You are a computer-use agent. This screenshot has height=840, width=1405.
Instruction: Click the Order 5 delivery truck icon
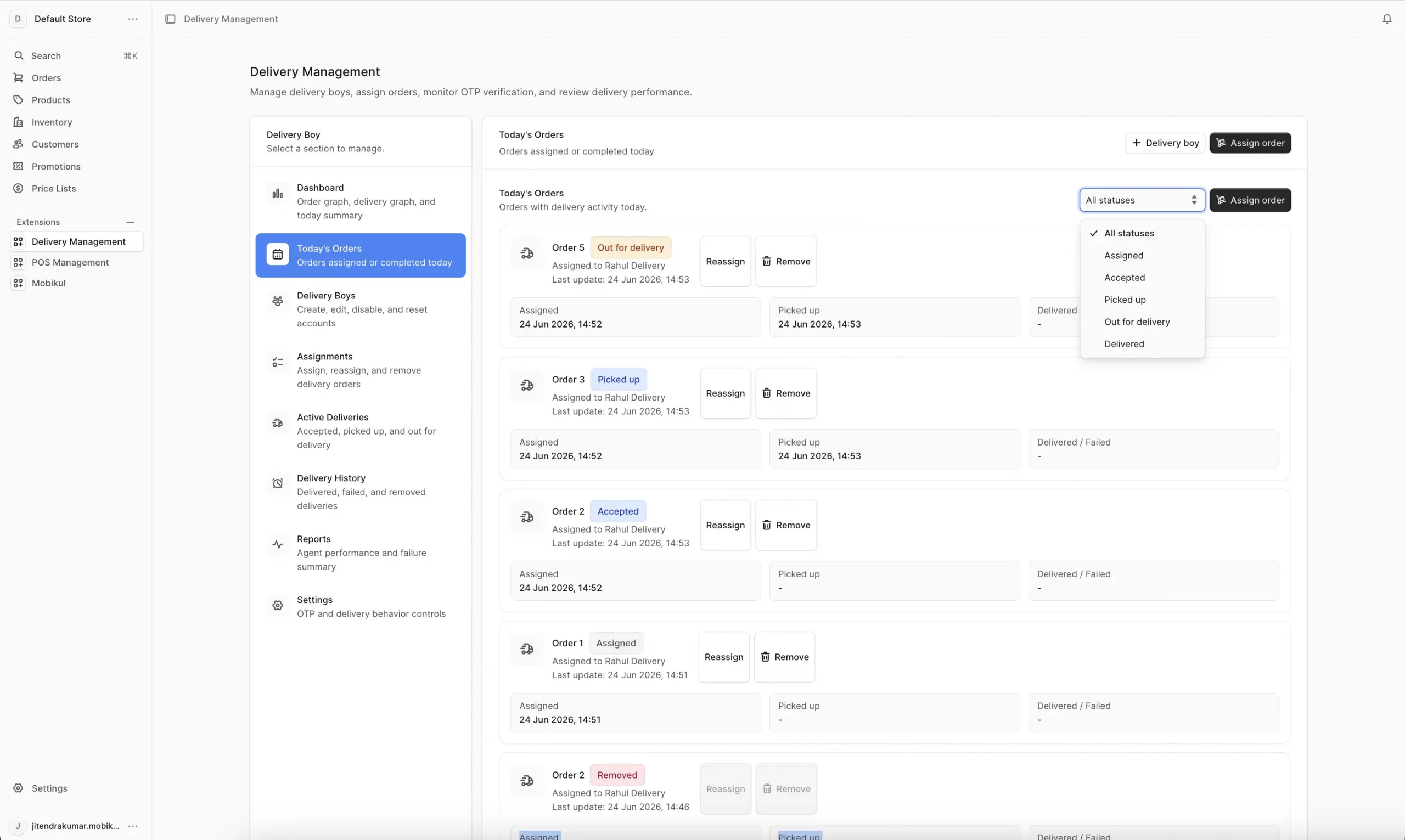point(527,253)
